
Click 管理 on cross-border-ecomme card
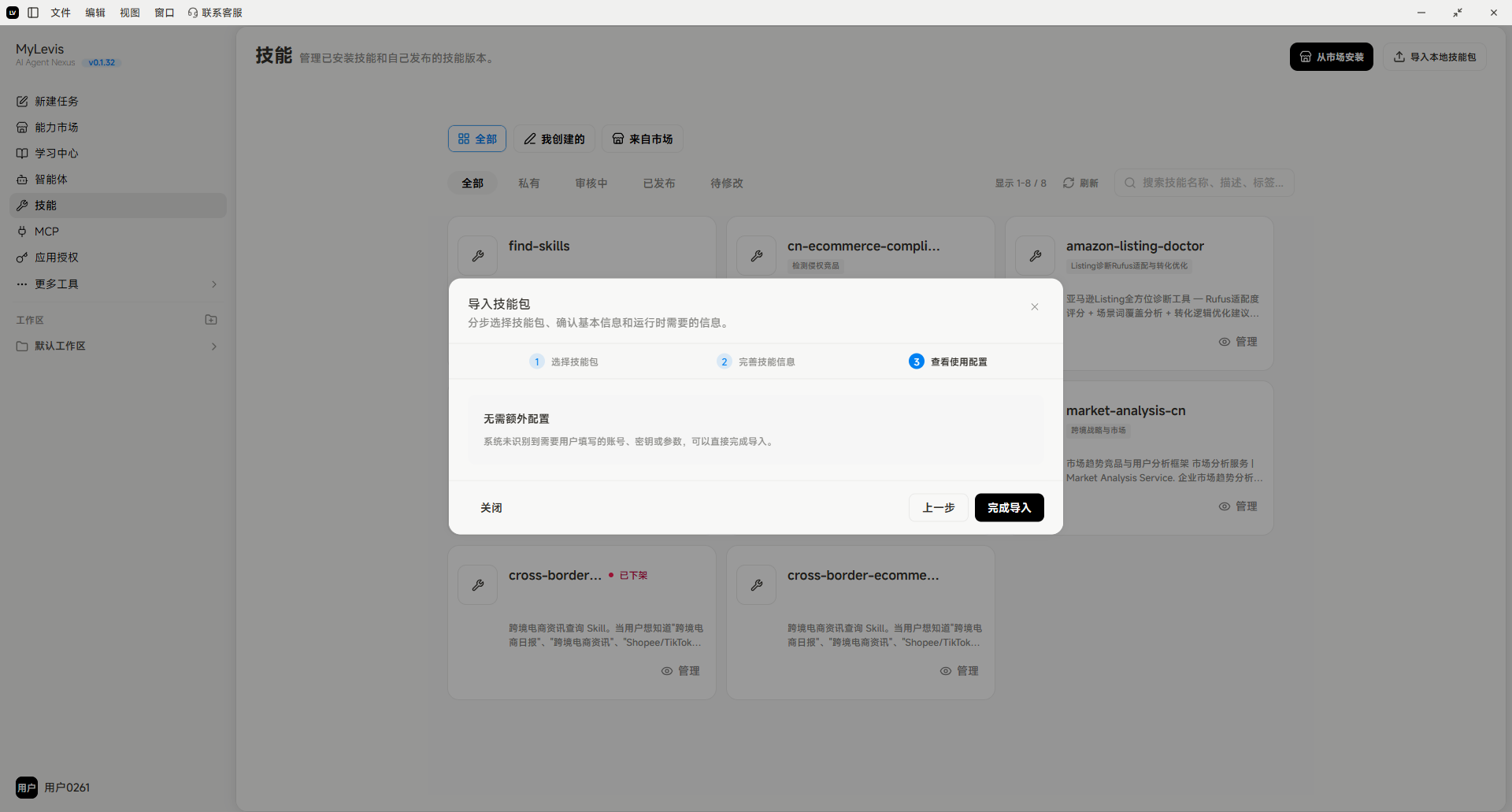[959, 671]
